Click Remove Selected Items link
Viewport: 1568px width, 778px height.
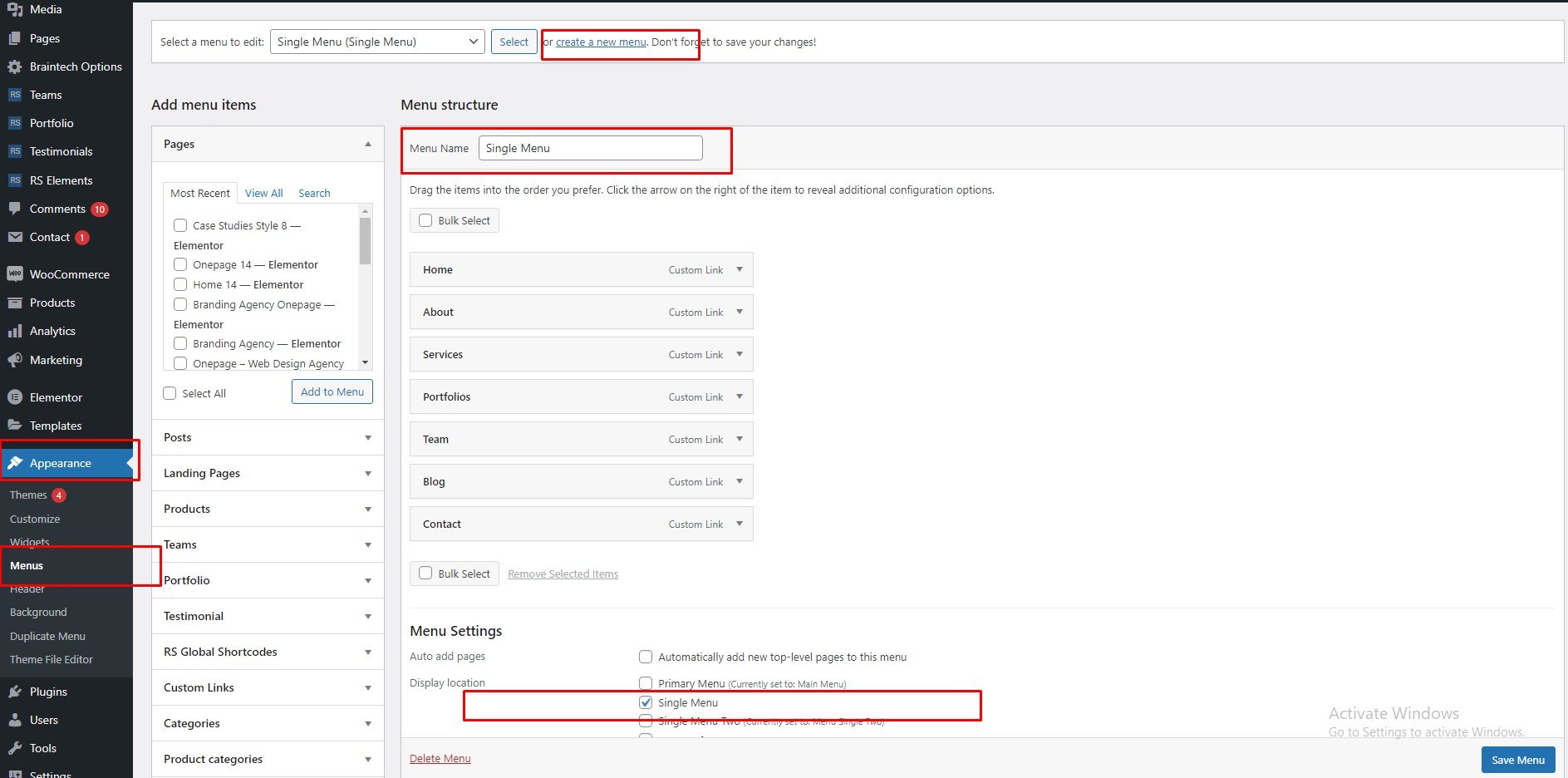click(x=563, y=574)
